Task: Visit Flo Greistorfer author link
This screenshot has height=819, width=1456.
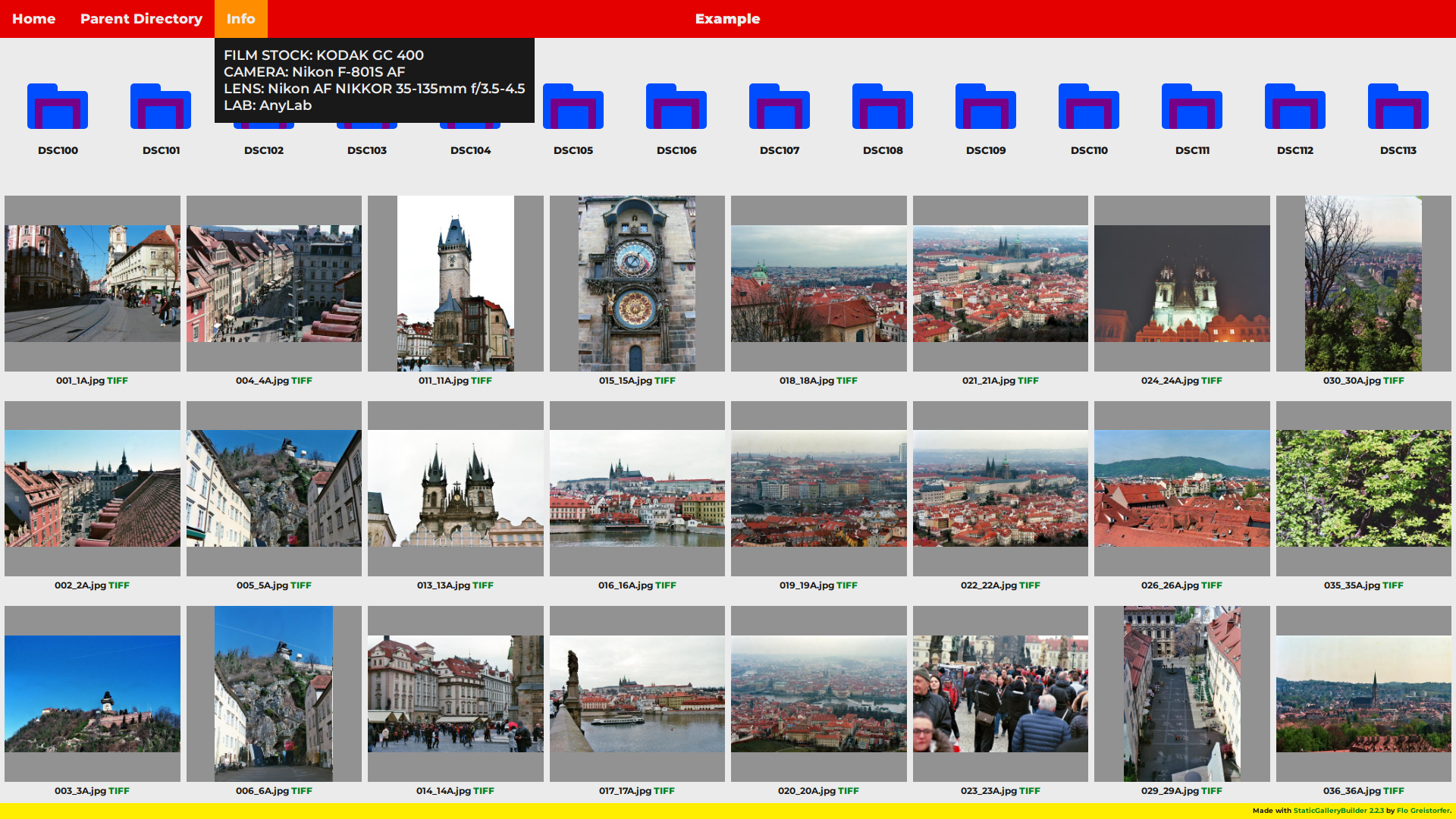Action: coord(1423,811)
